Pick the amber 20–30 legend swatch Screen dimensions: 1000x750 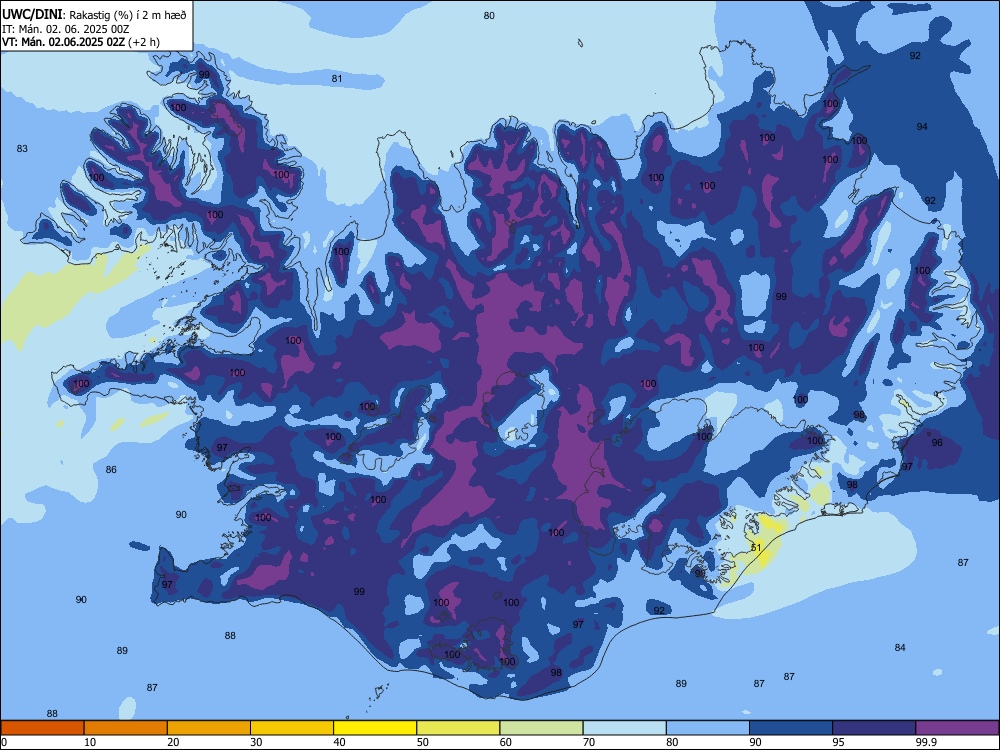[x=209, y=728]
